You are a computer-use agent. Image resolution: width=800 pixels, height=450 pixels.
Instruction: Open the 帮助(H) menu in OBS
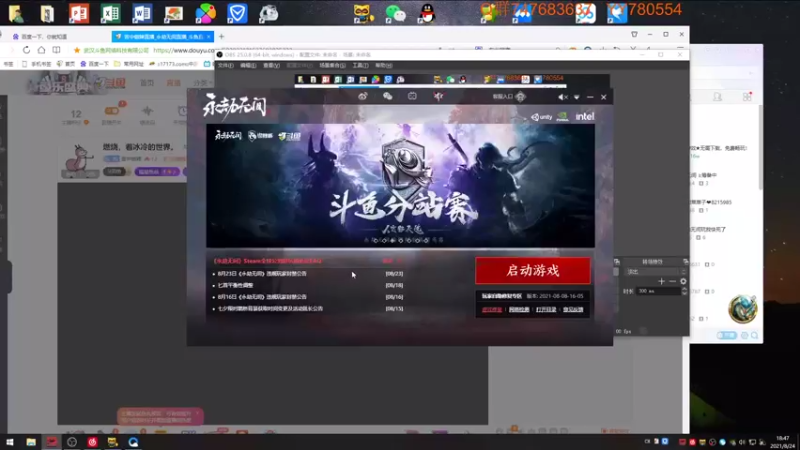coord(384,65)
